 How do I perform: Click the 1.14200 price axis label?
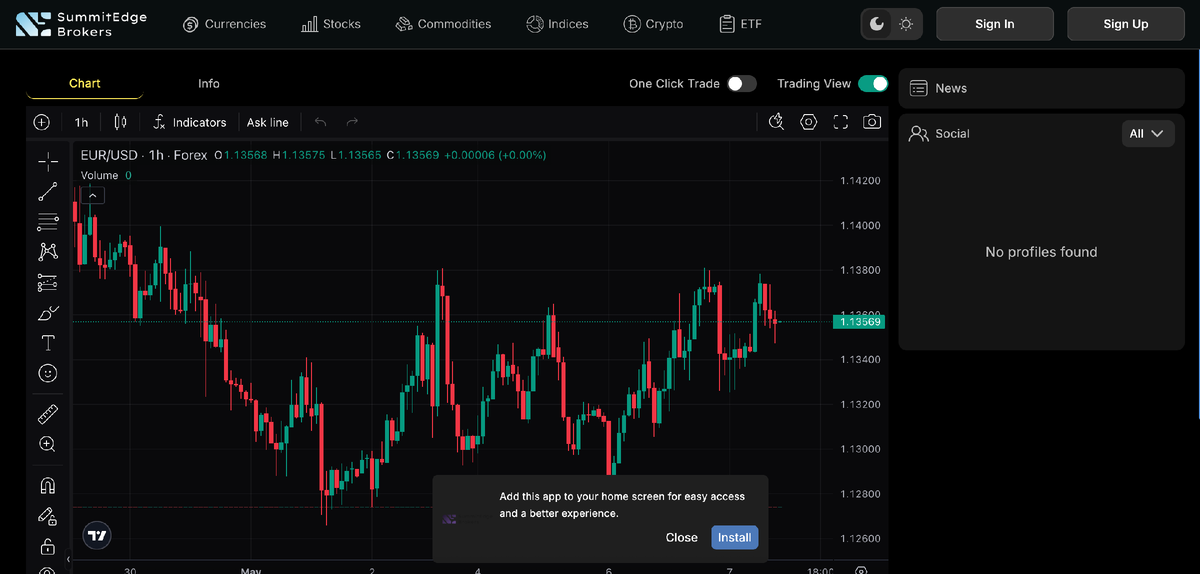coord(860,181)
